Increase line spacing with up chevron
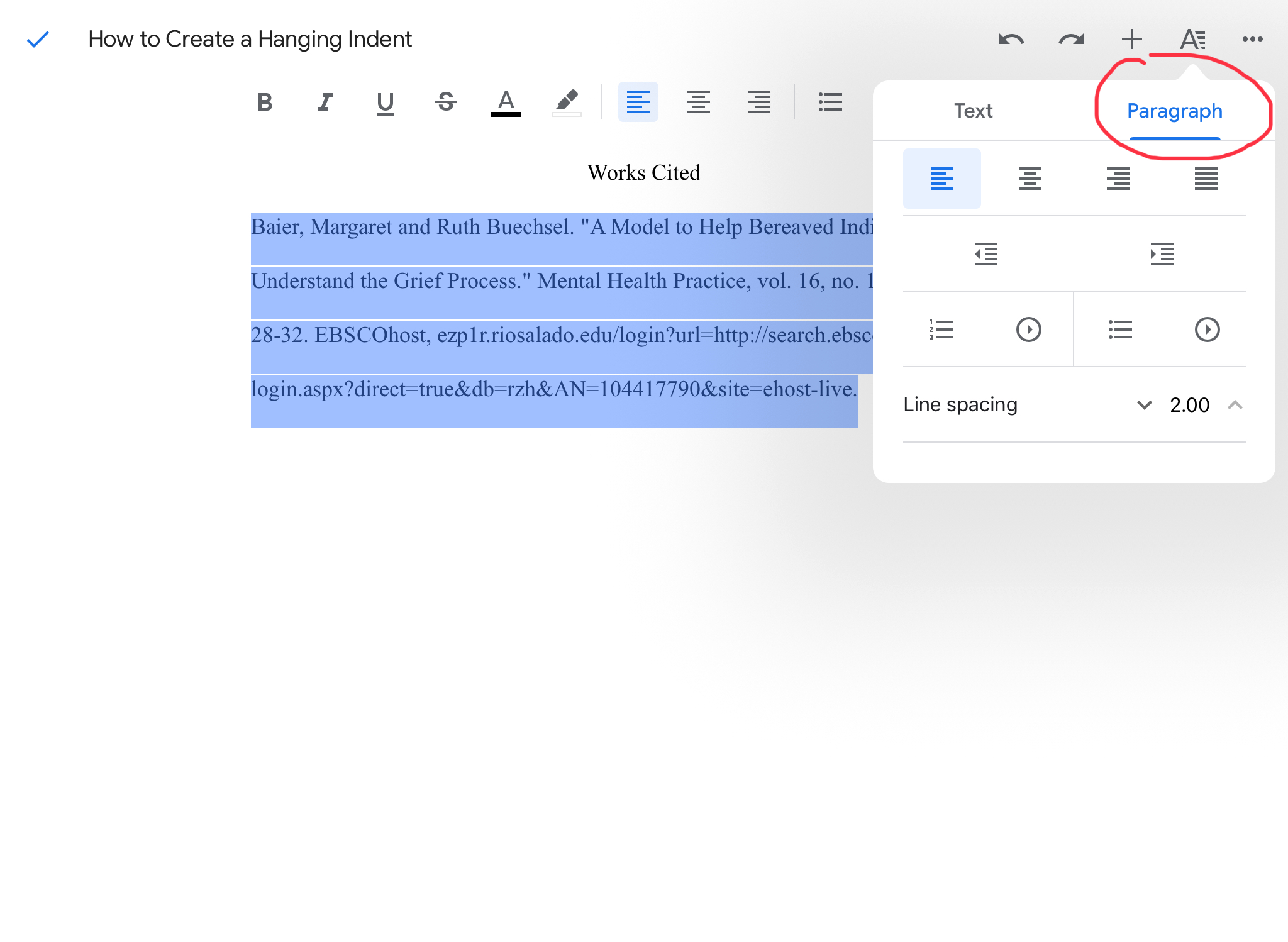The width and height of the screenshot is (1288, 942). click(1235, 405)
